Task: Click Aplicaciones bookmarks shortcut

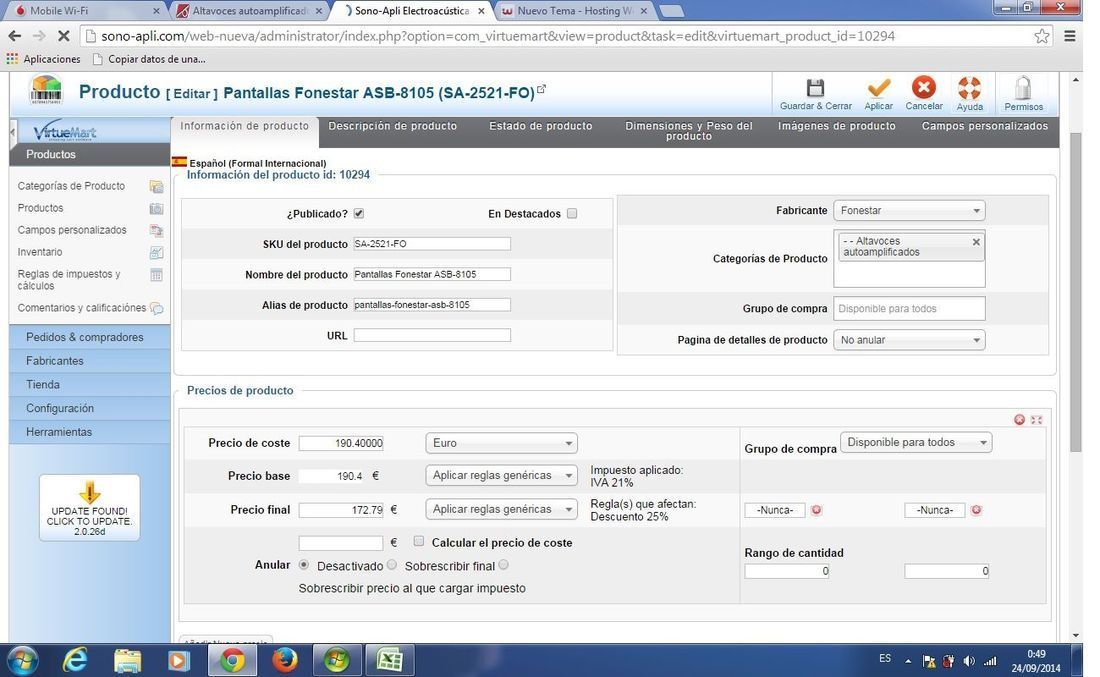Action: [43, 59]
